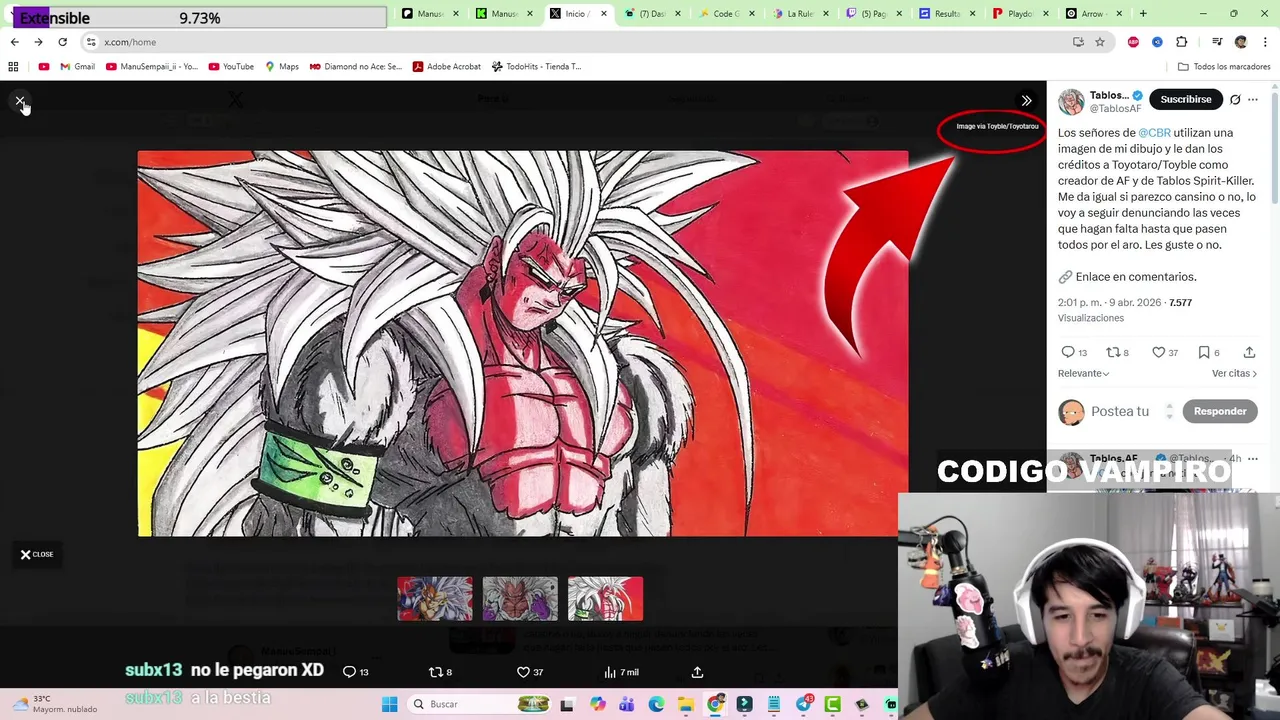
Task: Open the Adobe Acrobat bookmark
Action: (x=445, y=67)
